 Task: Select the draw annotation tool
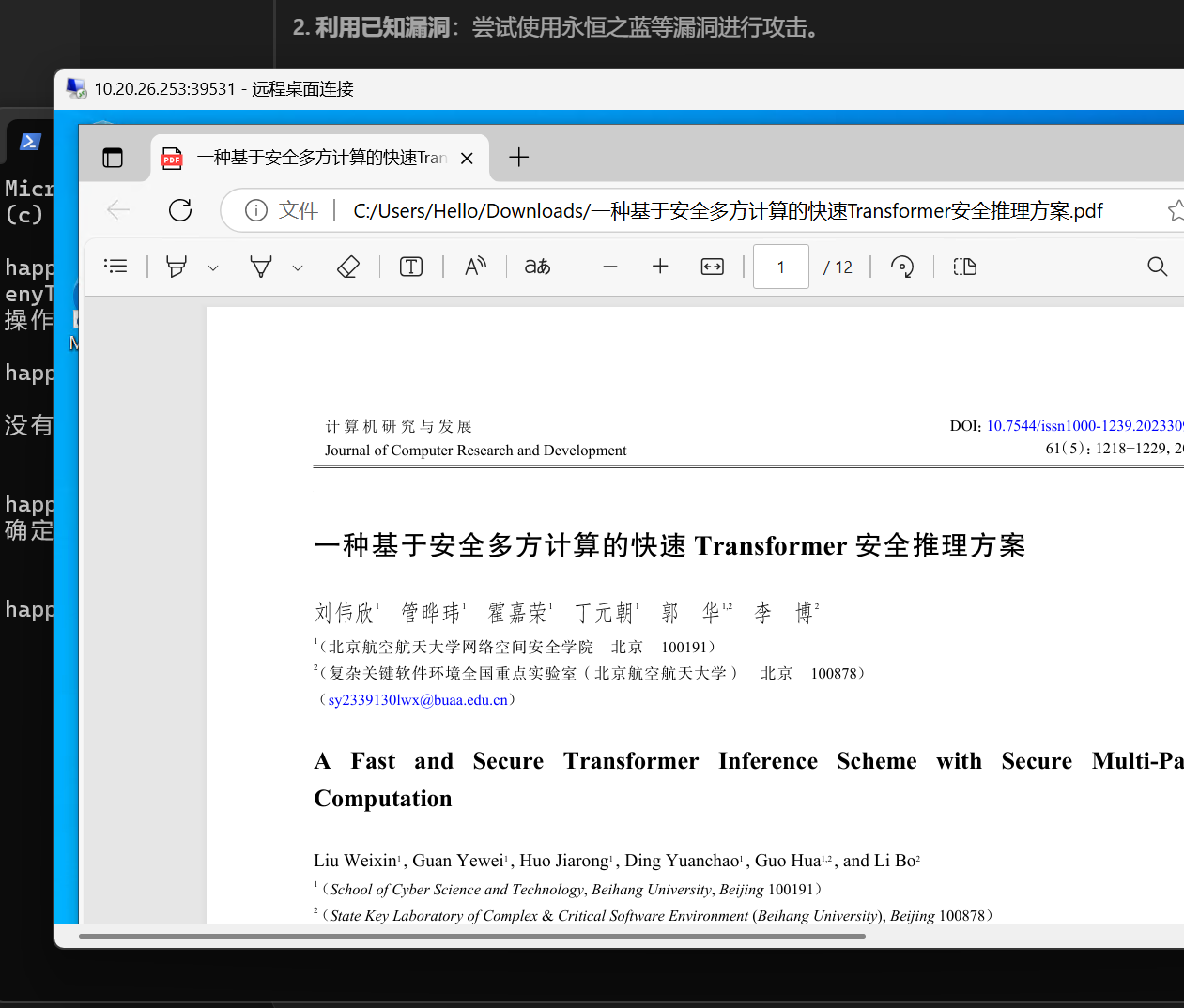pyautogui.click(x=260, y=267)
